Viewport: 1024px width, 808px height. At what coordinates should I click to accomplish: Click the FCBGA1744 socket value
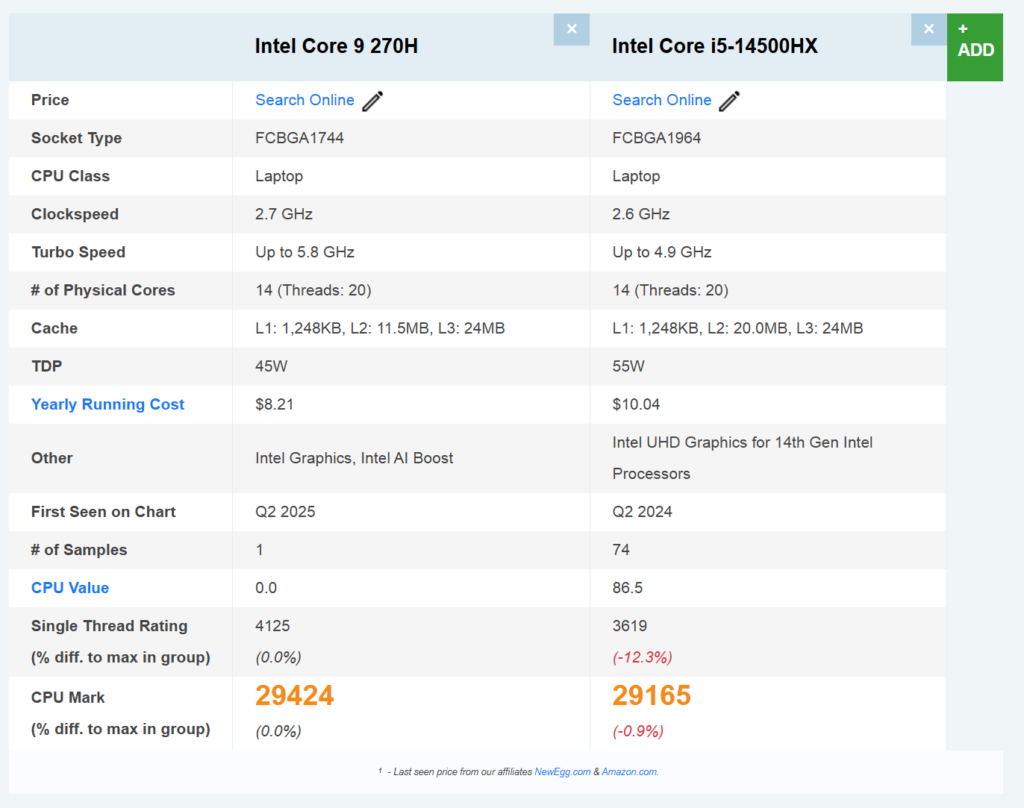(300, 138)
